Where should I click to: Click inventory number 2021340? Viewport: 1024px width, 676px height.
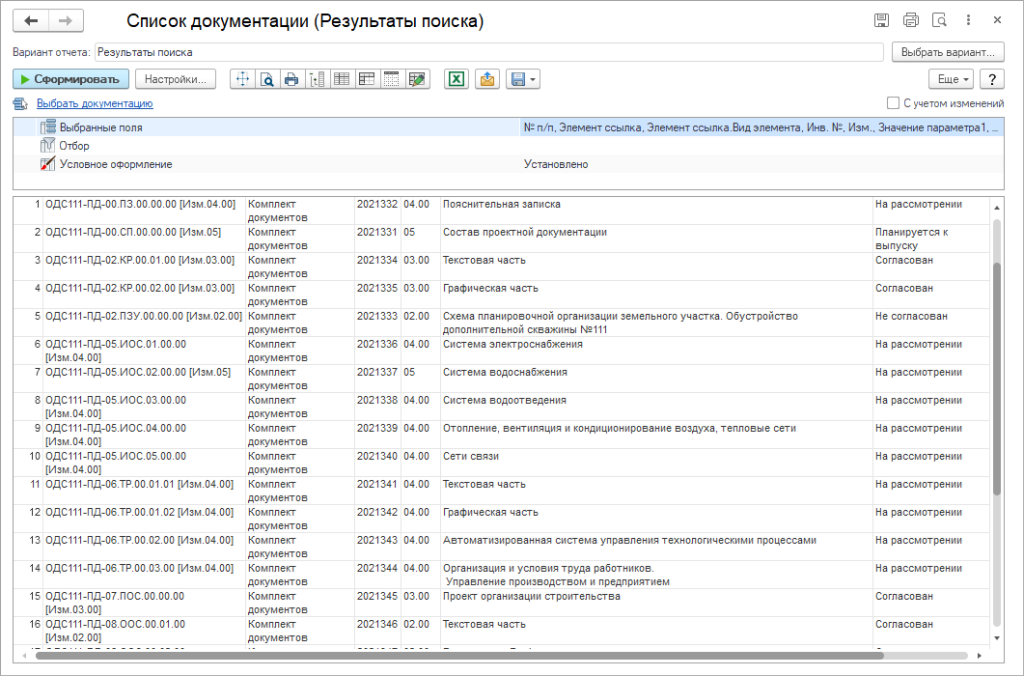click(x=377, y=456)
